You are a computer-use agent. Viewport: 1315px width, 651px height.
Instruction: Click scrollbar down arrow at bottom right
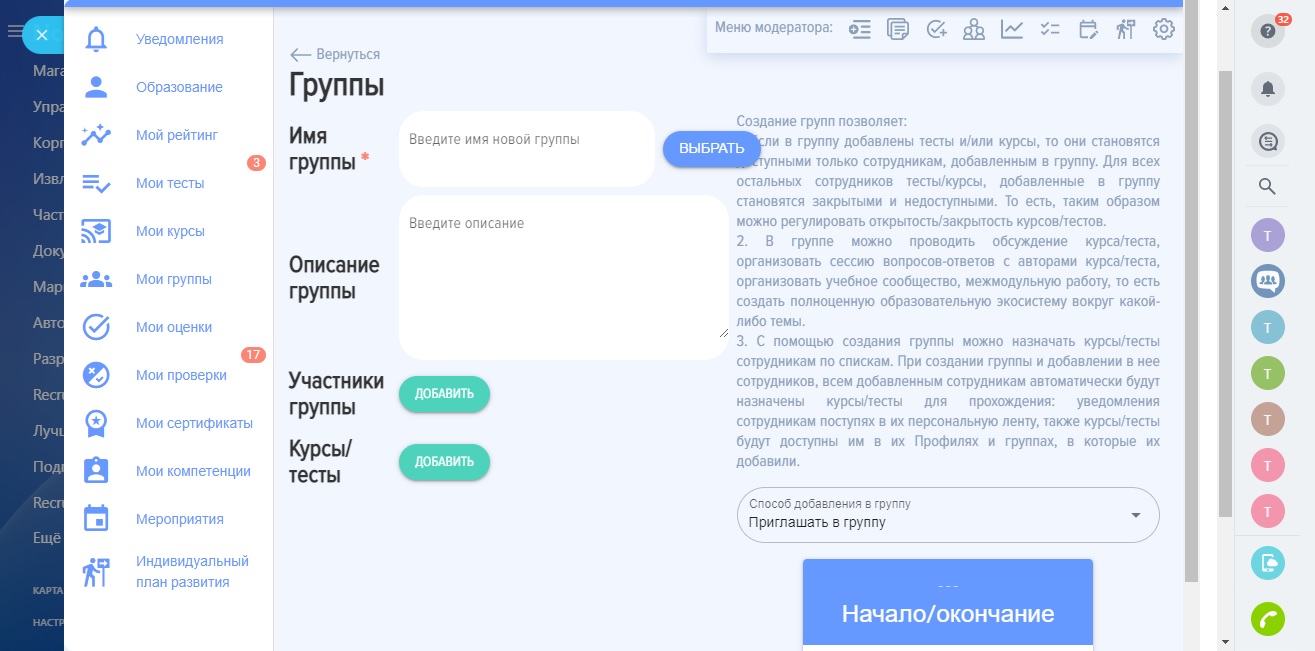click(x=1225, y=641)
